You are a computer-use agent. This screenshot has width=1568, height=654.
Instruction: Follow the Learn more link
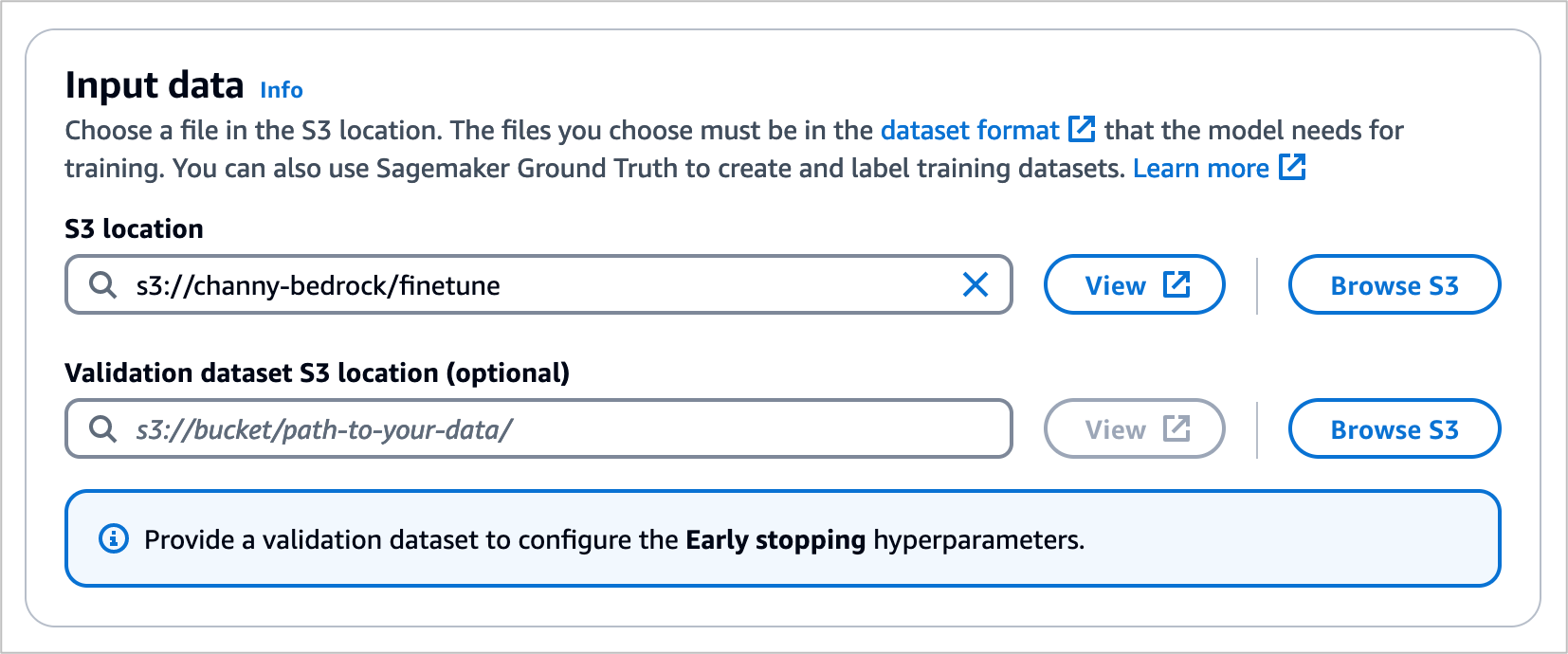coord(1200,168)
